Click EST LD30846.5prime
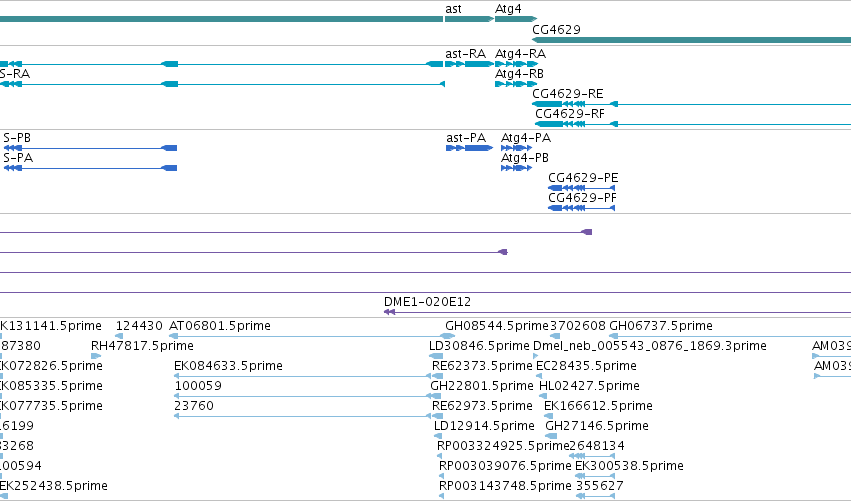Viewport: 851px width, 501px height. [479, 346]
